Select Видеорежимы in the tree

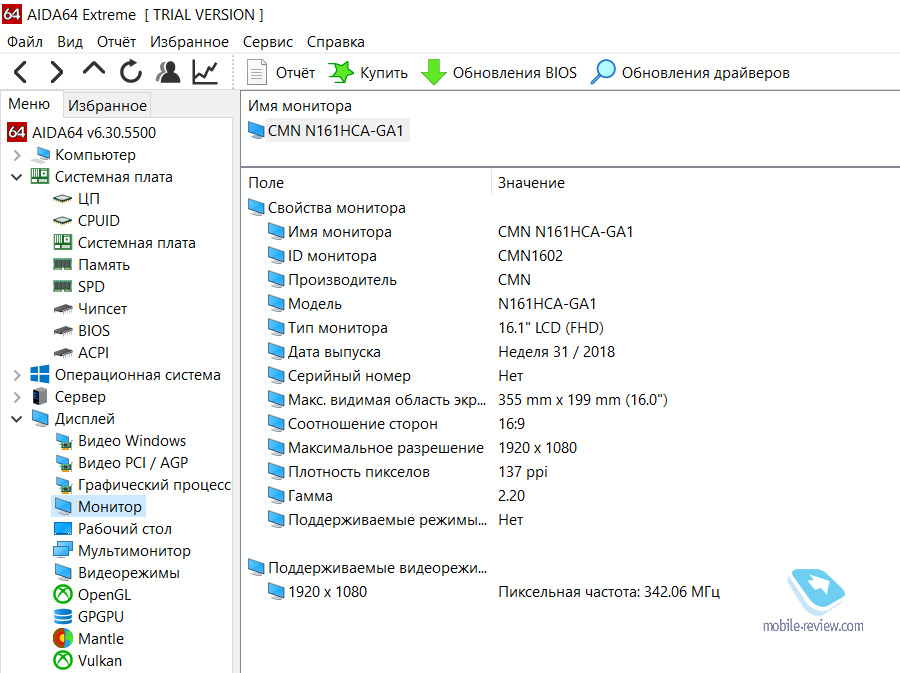tap(117, 573)
